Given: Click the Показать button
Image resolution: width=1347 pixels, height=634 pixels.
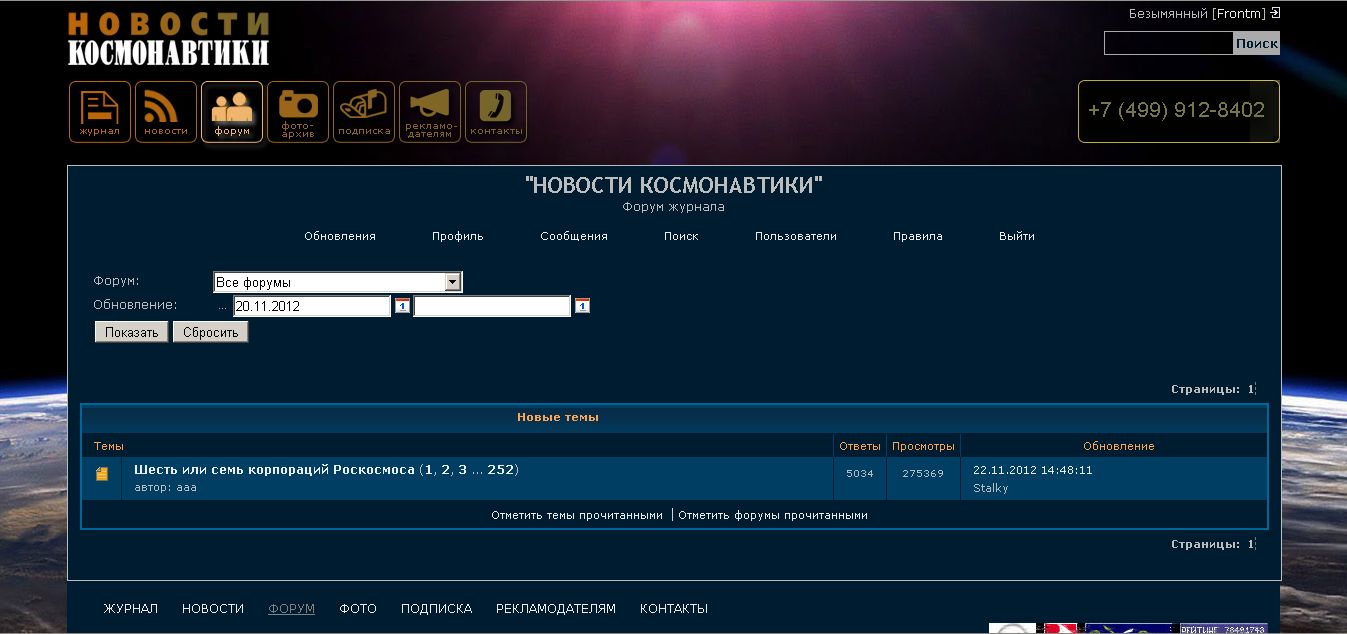Looking at the screenshot, I should pos(132,332).
